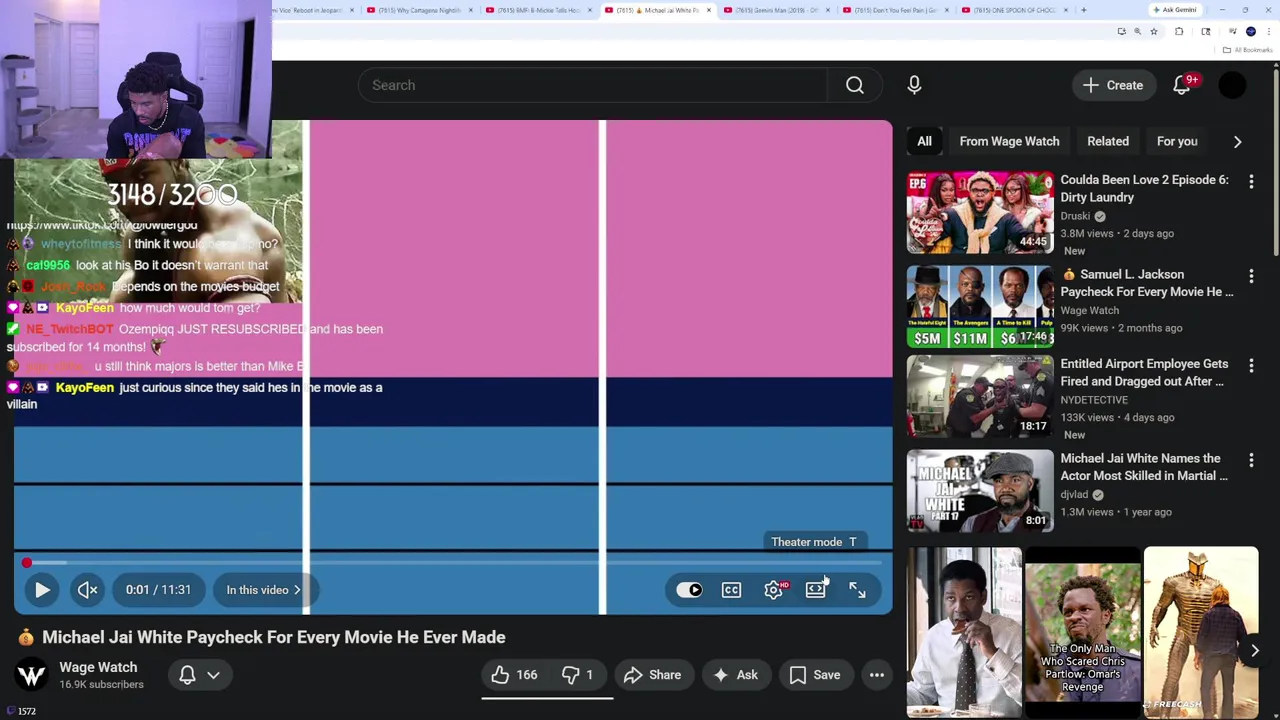Select the 'All' filter chip
Image resolution: width=1280 pixels, height=720 pixels.
pos(924,141)
